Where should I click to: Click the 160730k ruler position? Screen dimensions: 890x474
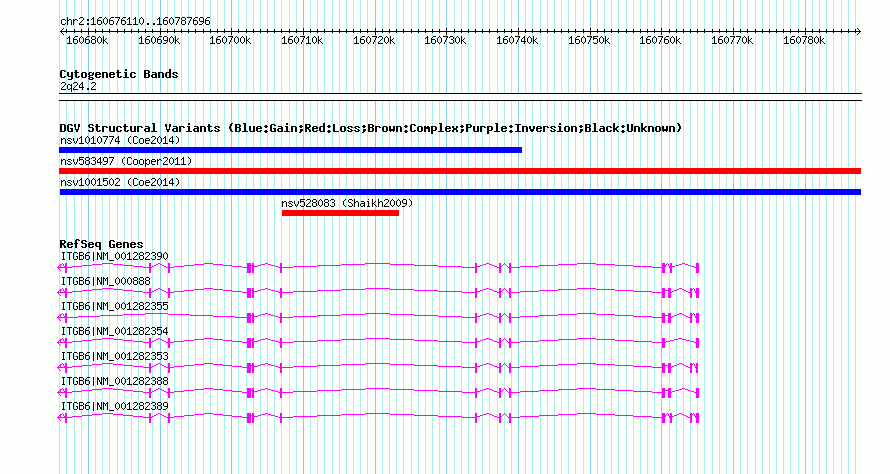(446, 41)
